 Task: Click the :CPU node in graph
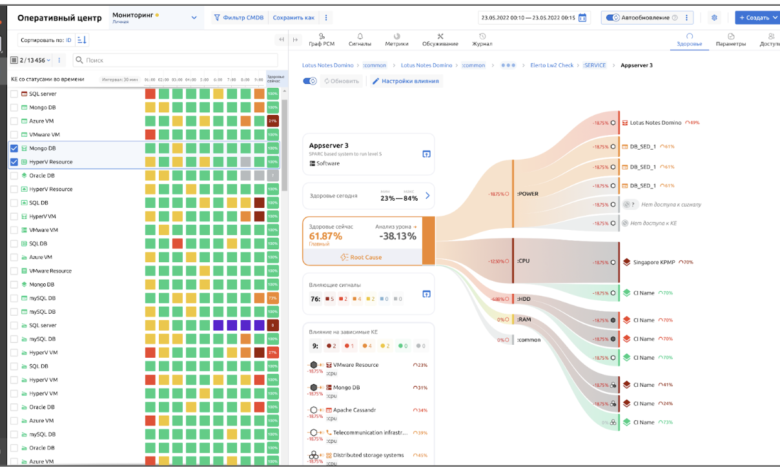(523, 261)
